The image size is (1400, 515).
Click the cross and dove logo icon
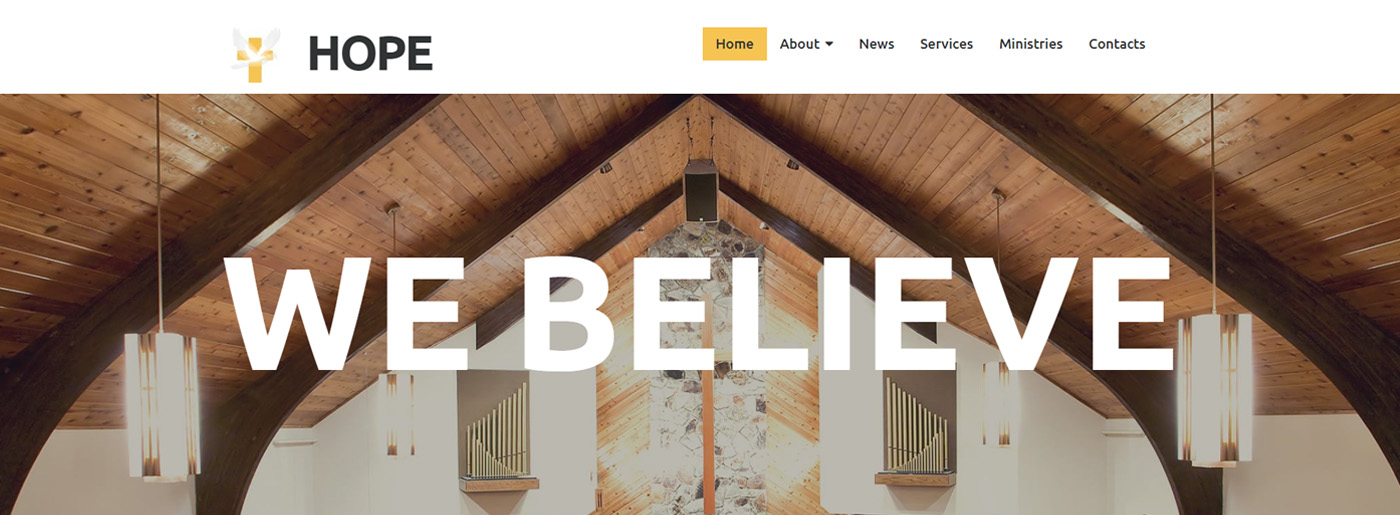click(x=256, y=54)
